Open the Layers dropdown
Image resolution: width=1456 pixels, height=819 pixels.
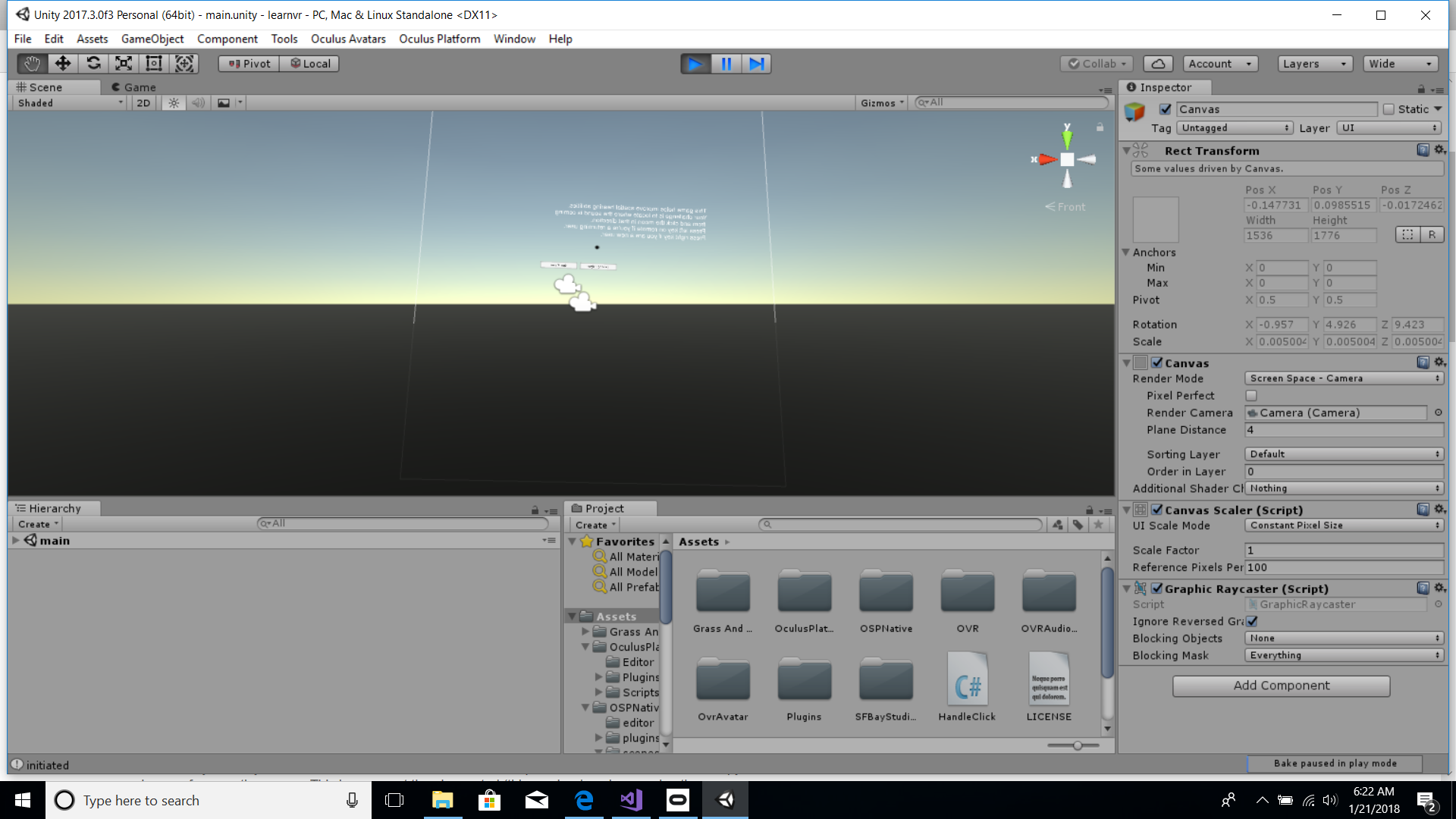click(1315, 64)
